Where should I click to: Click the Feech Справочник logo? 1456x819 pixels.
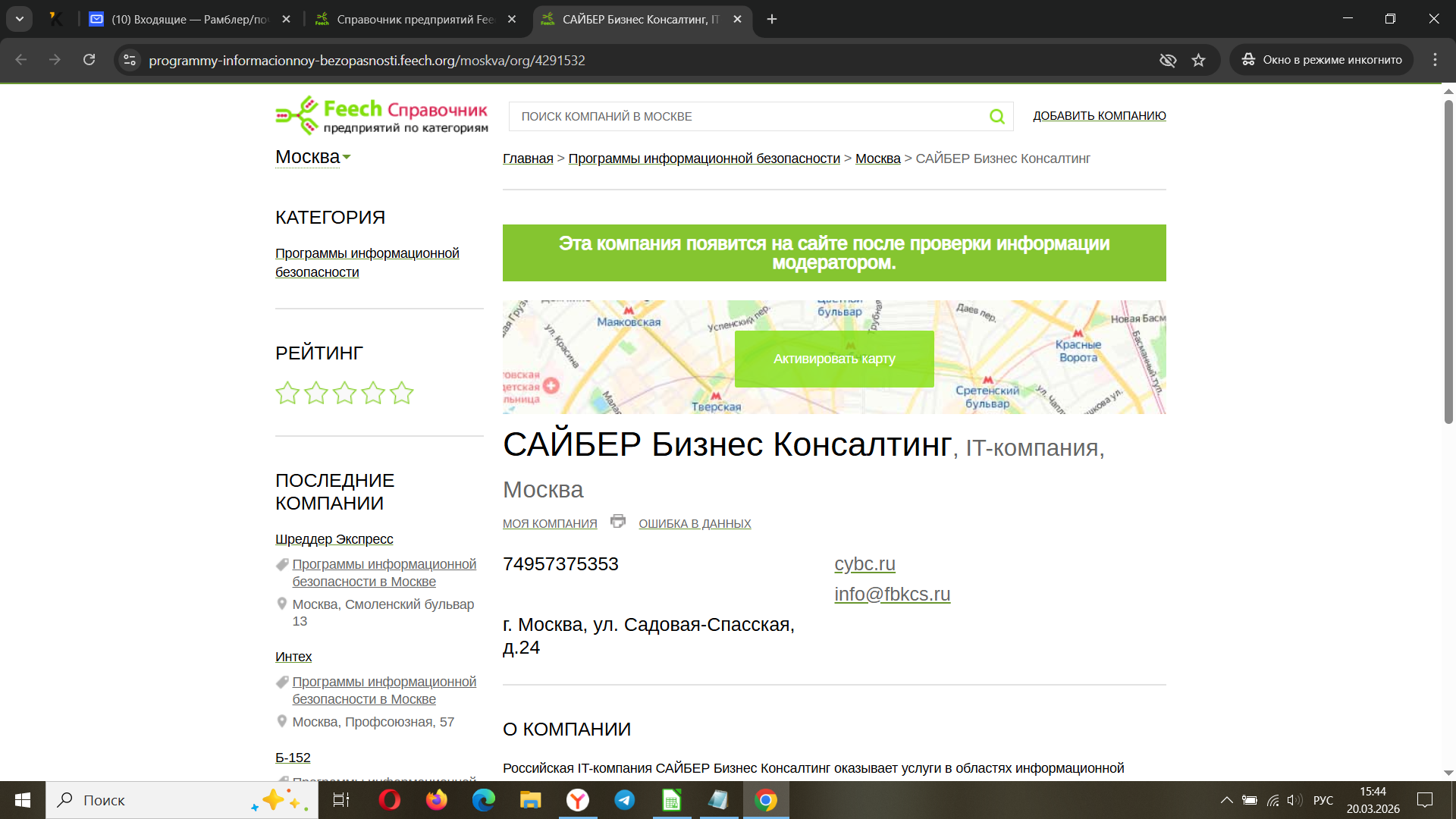[381, 116]
